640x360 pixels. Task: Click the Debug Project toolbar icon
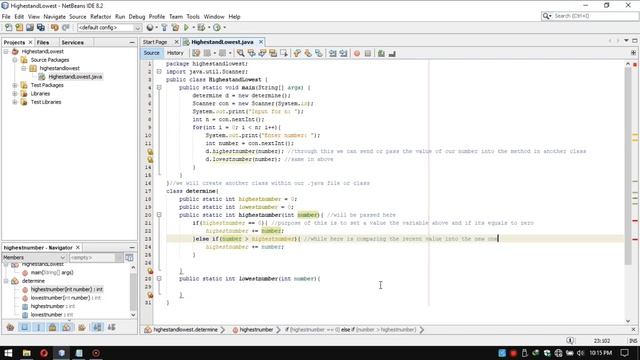pos(201,27)
